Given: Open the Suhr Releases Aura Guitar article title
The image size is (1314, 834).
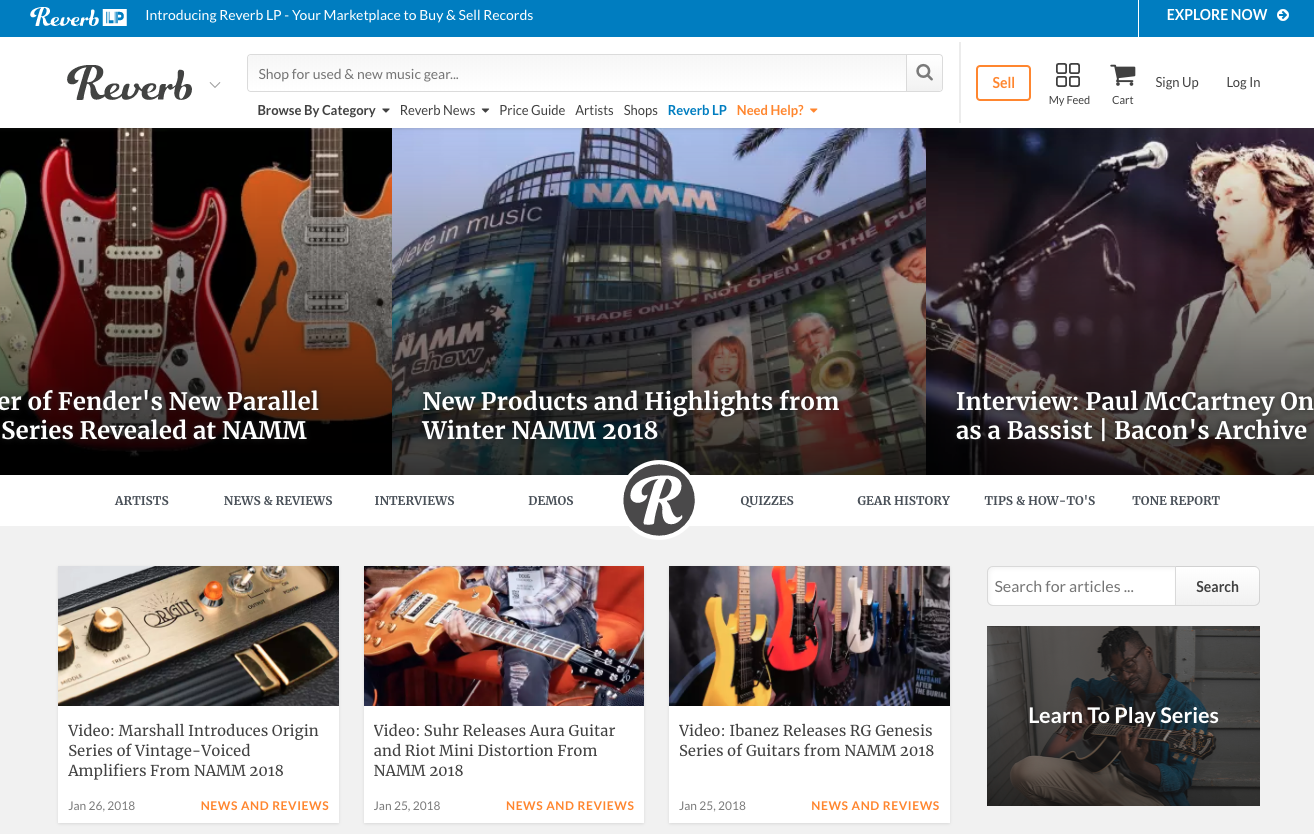Looking at the screenshot, I should coord(494,750).
